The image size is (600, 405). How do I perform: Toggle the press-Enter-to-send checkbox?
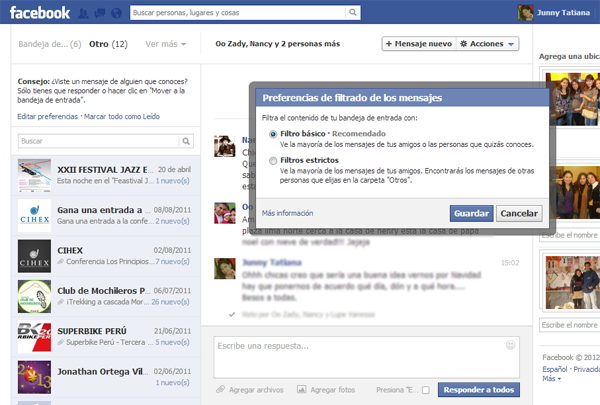pos(426,390)
